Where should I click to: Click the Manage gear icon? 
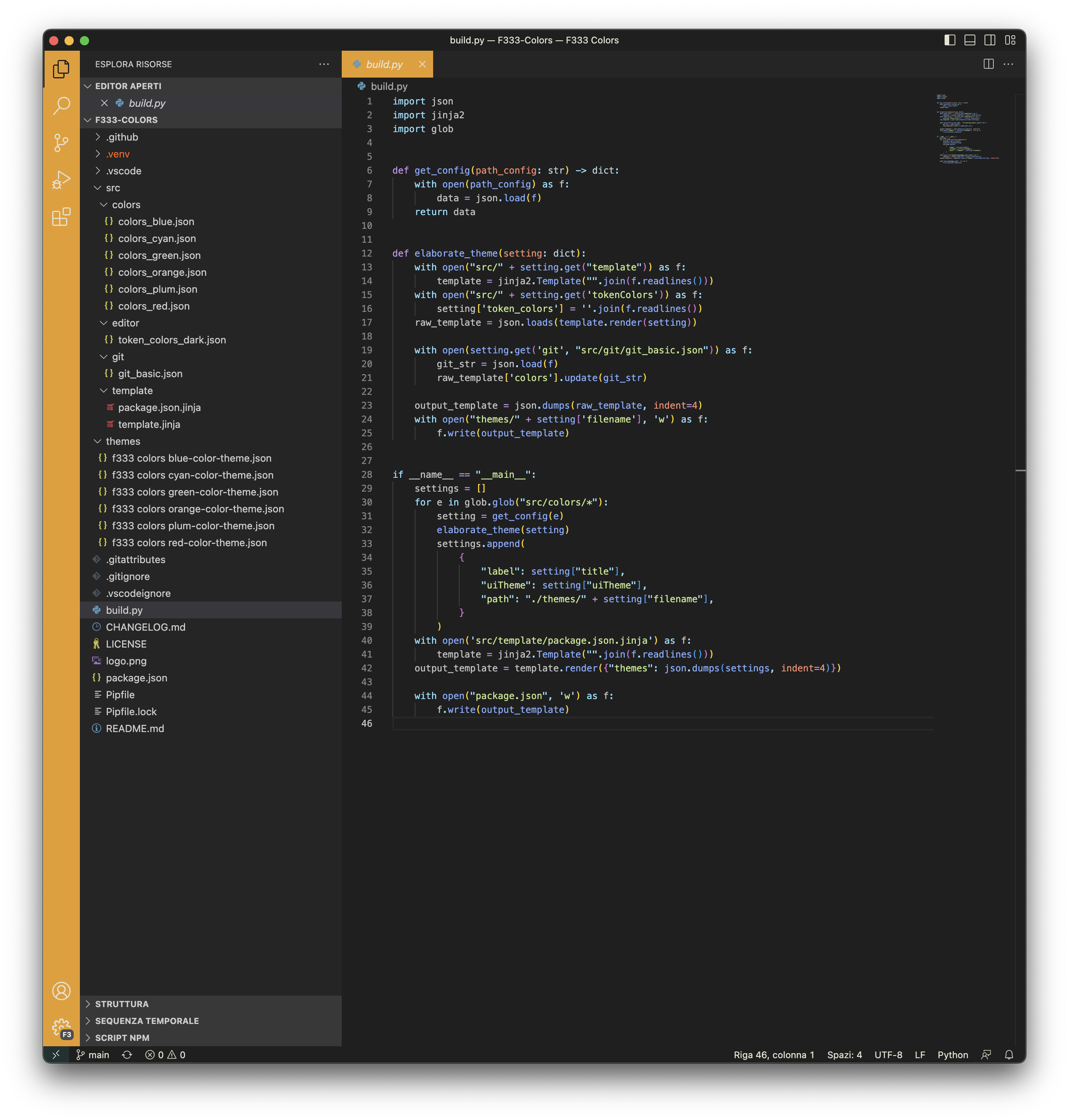[x=61, y=1028]
